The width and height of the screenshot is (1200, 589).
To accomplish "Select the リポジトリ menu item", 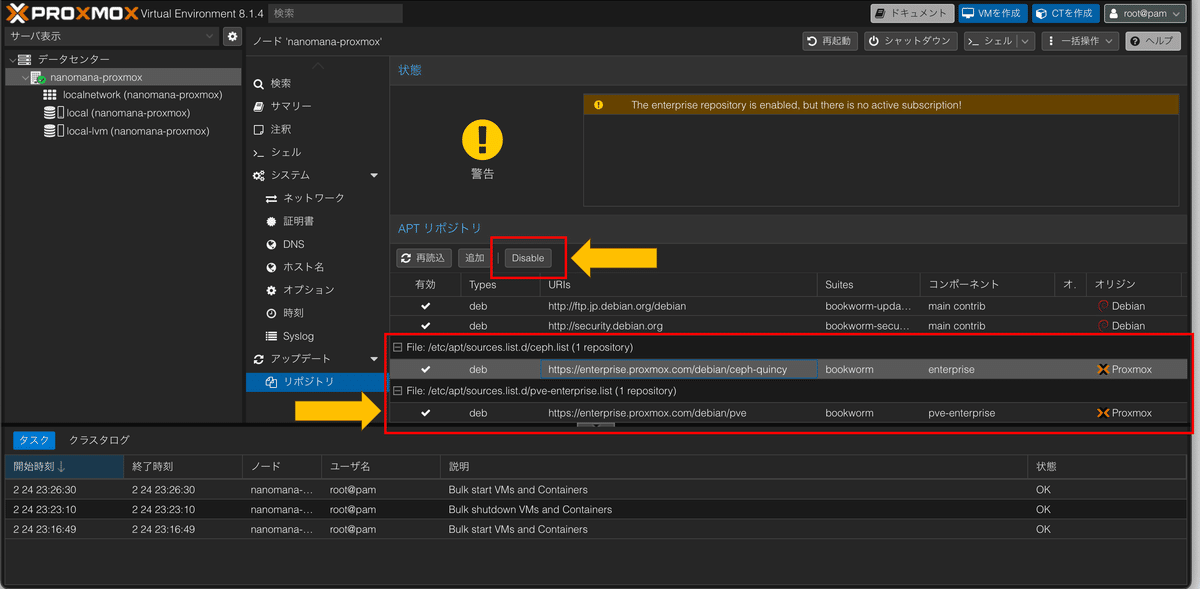I will tap(317, 382).
